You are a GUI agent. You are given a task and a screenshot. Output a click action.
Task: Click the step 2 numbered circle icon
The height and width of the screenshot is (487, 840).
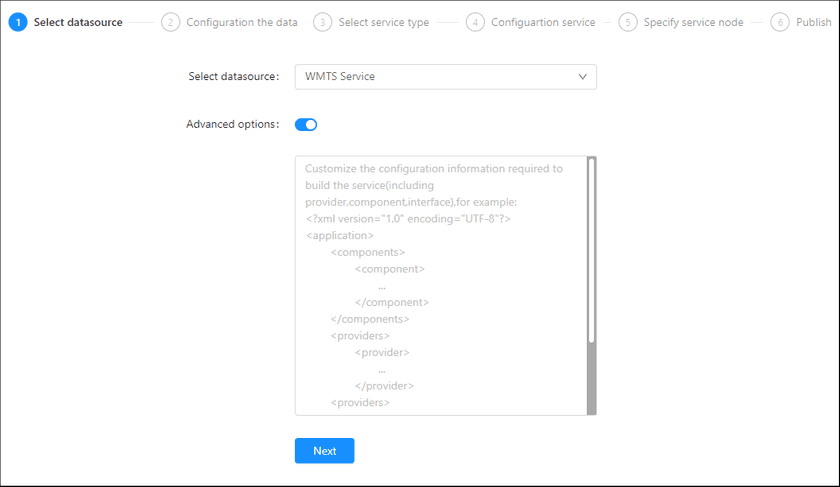pos(171,22)
